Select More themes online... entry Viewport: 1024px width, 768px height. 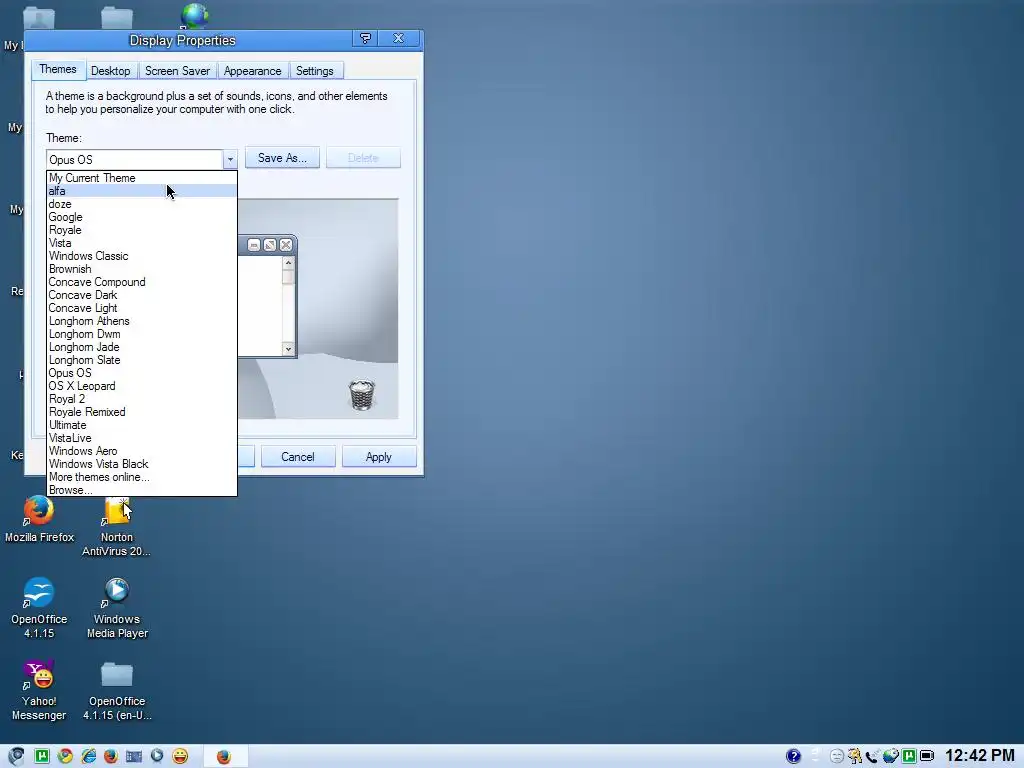point(142,477)
